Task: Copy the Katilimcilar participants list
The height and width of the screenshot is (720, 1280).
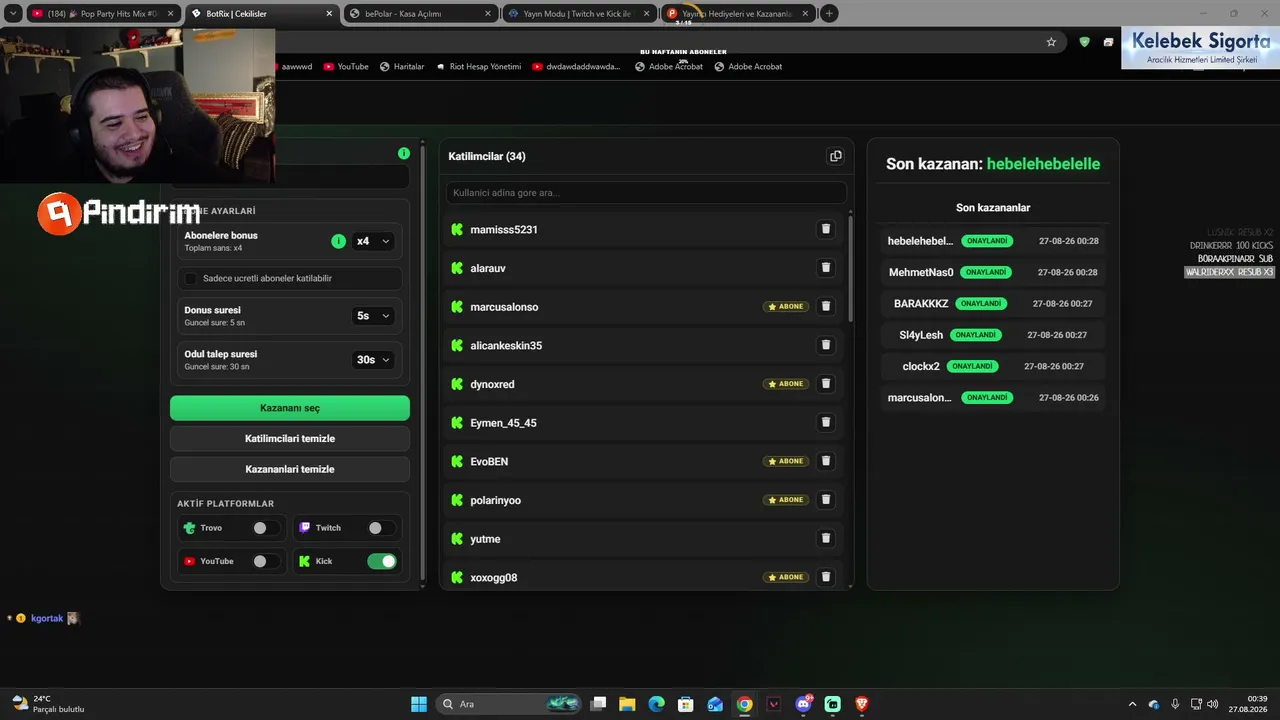Action: click(836, 156)
